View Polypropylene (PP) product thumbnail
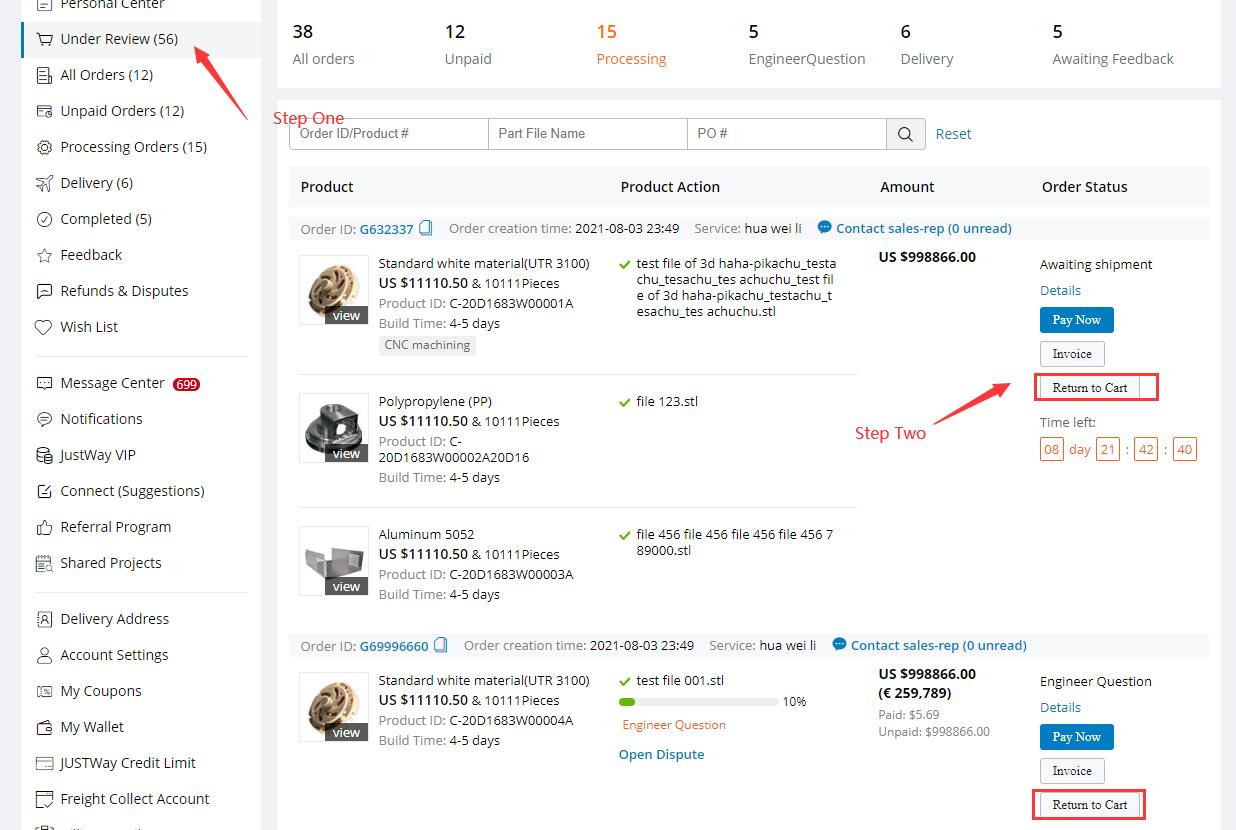The width and height of the screenshot is (1236, 830). click(334, 428)
